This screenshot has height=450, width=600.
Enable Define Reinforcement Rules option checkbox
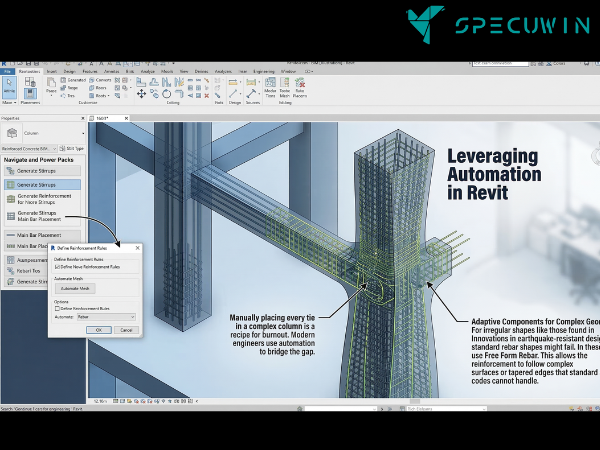tap(56, 308)
